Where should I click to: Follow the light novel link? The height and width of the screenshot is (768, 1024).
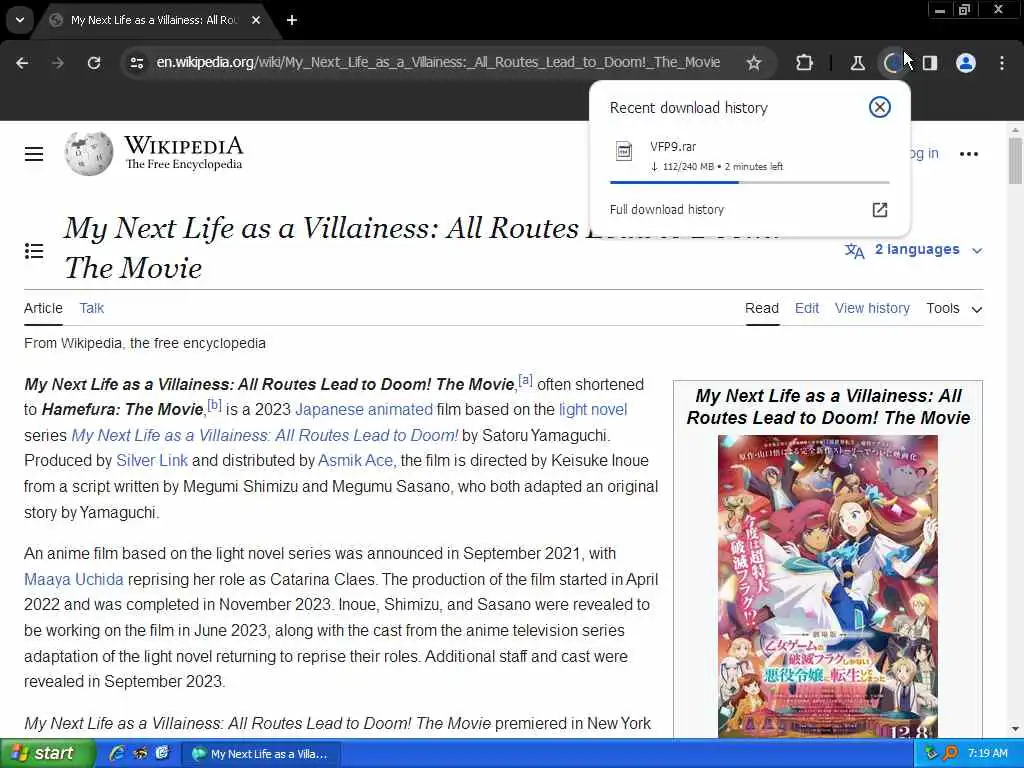click(593, 409)
